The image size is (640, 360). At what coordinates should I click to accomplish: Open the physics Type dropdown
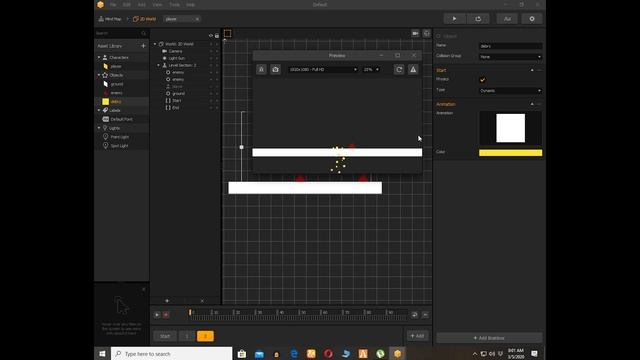click(x=510, y=91)
